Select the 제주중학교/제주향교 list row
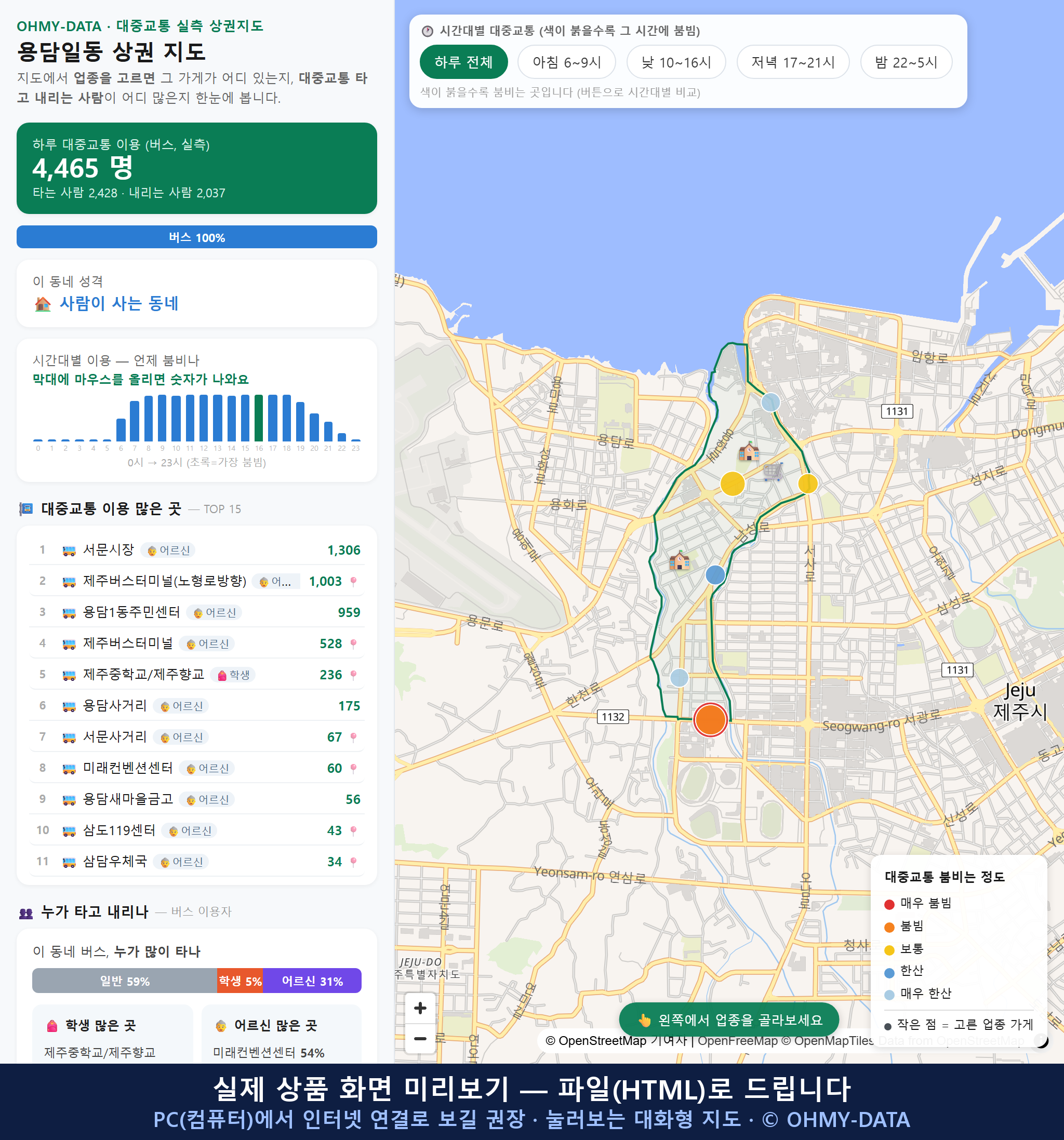The width and height of the screenshot is (1064, 1140). pyautogui.click(x=197, y=675)
